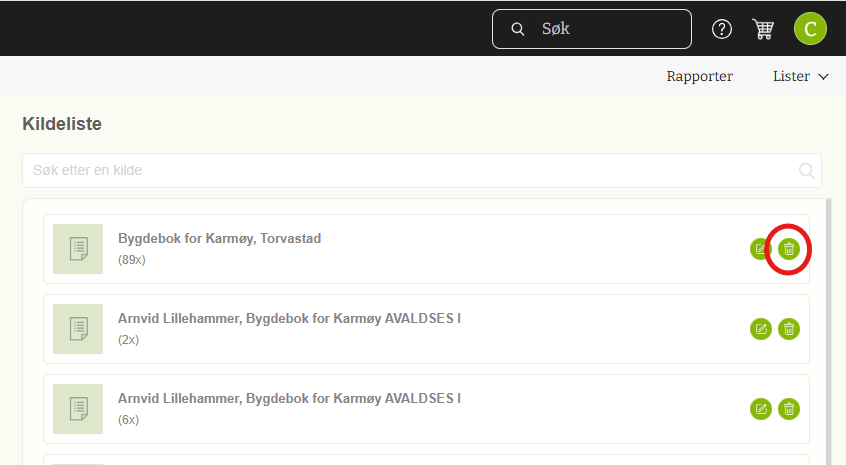Open the AVALDSES I source with 2x
Image resolution: width=846 pixels, height=465 pixels.
[x=289, y=319]
